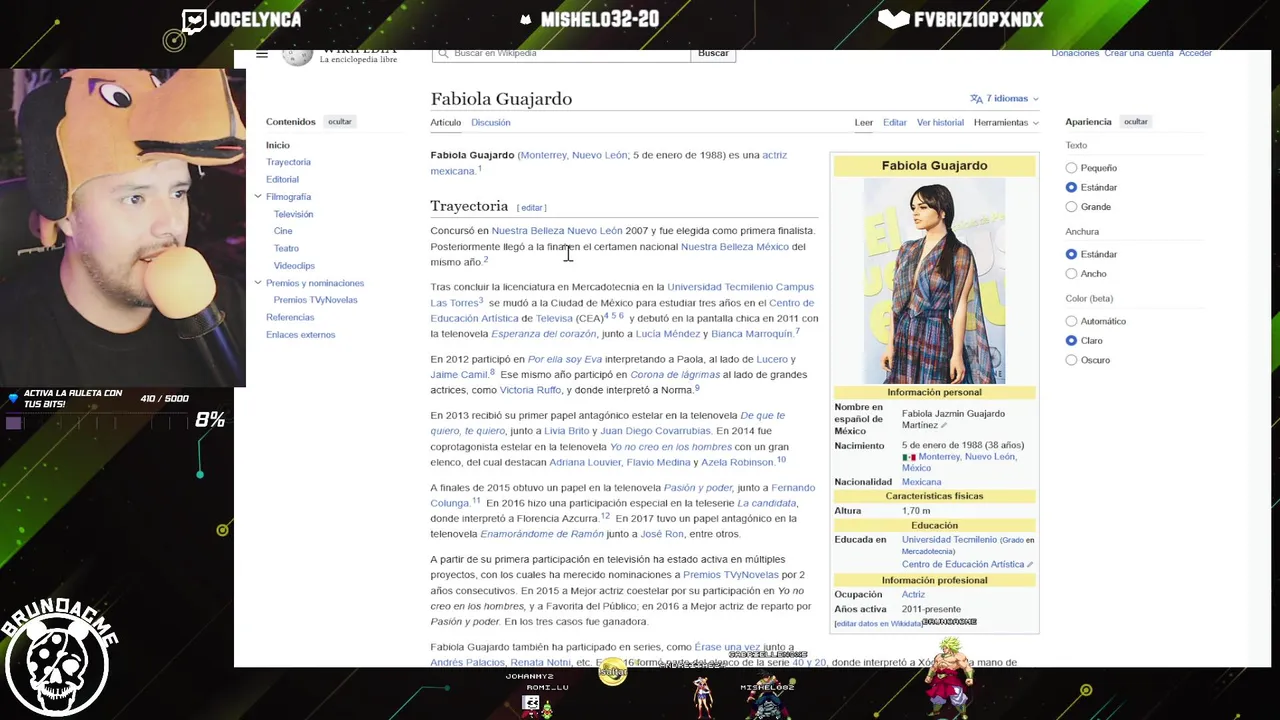
Task: Open the Actriz occupation link in the infobox
Action: [913, 595]
